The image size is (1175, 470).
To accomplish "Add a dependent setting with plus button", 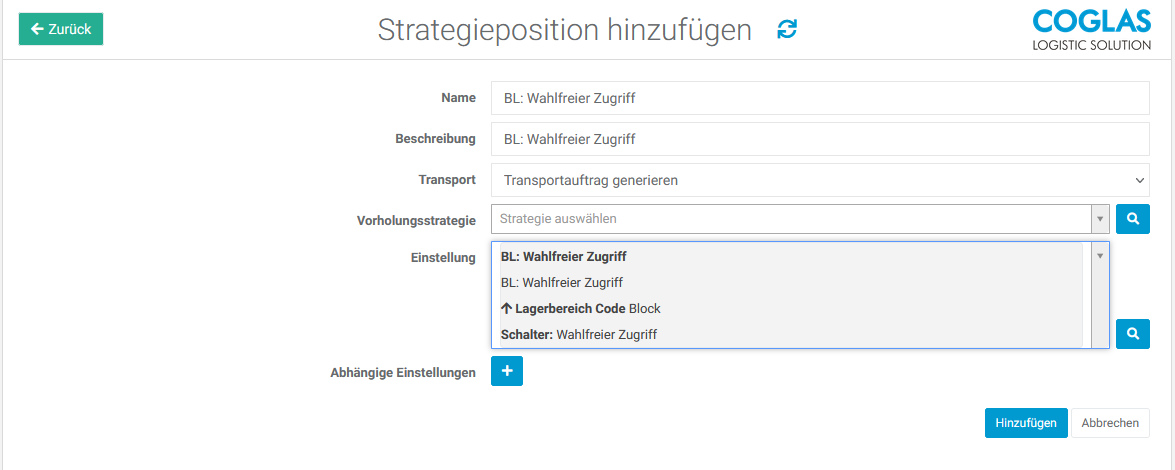I will coord(507,371).
